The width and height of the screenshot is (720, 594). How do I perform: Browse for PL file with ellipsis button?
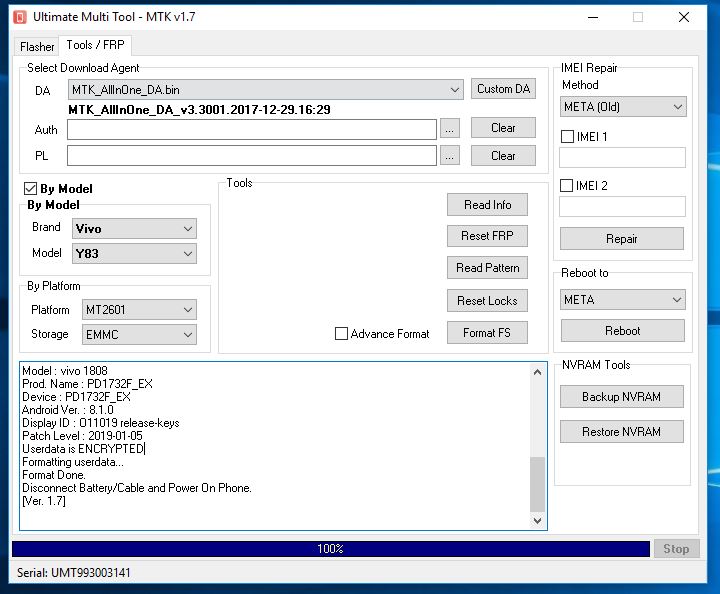(x=450, y=156)
